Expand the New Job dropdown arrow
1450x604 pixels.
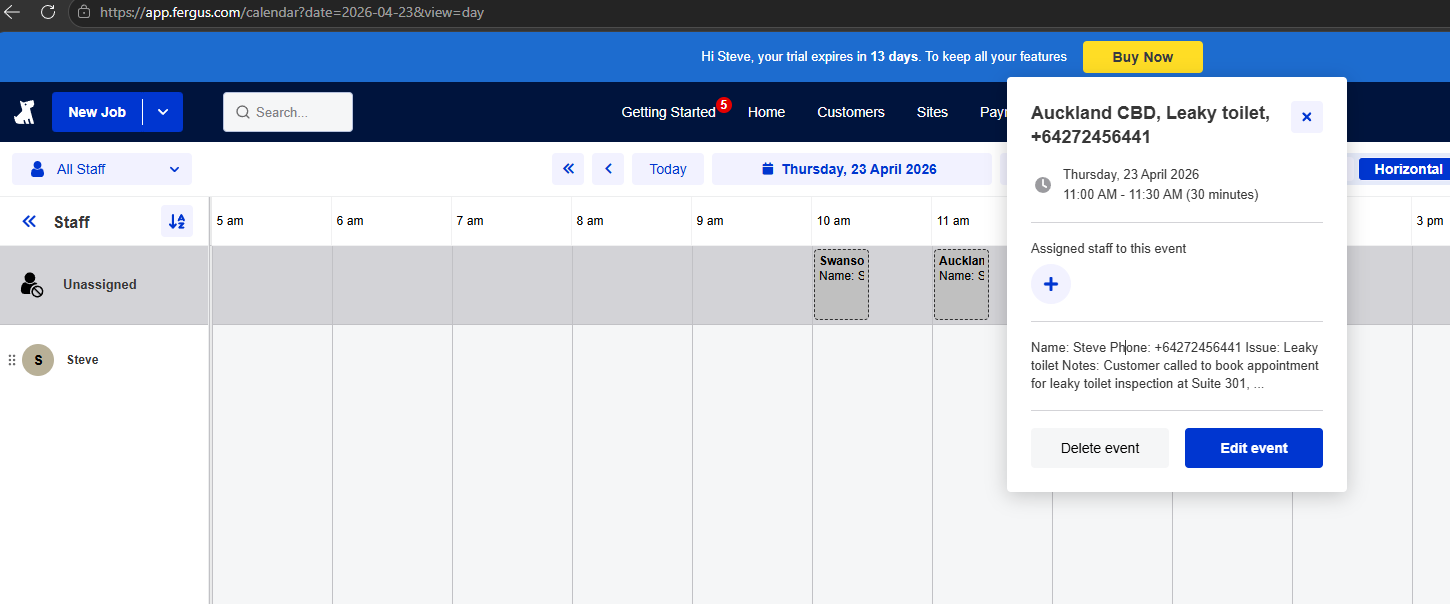(163, 112)
